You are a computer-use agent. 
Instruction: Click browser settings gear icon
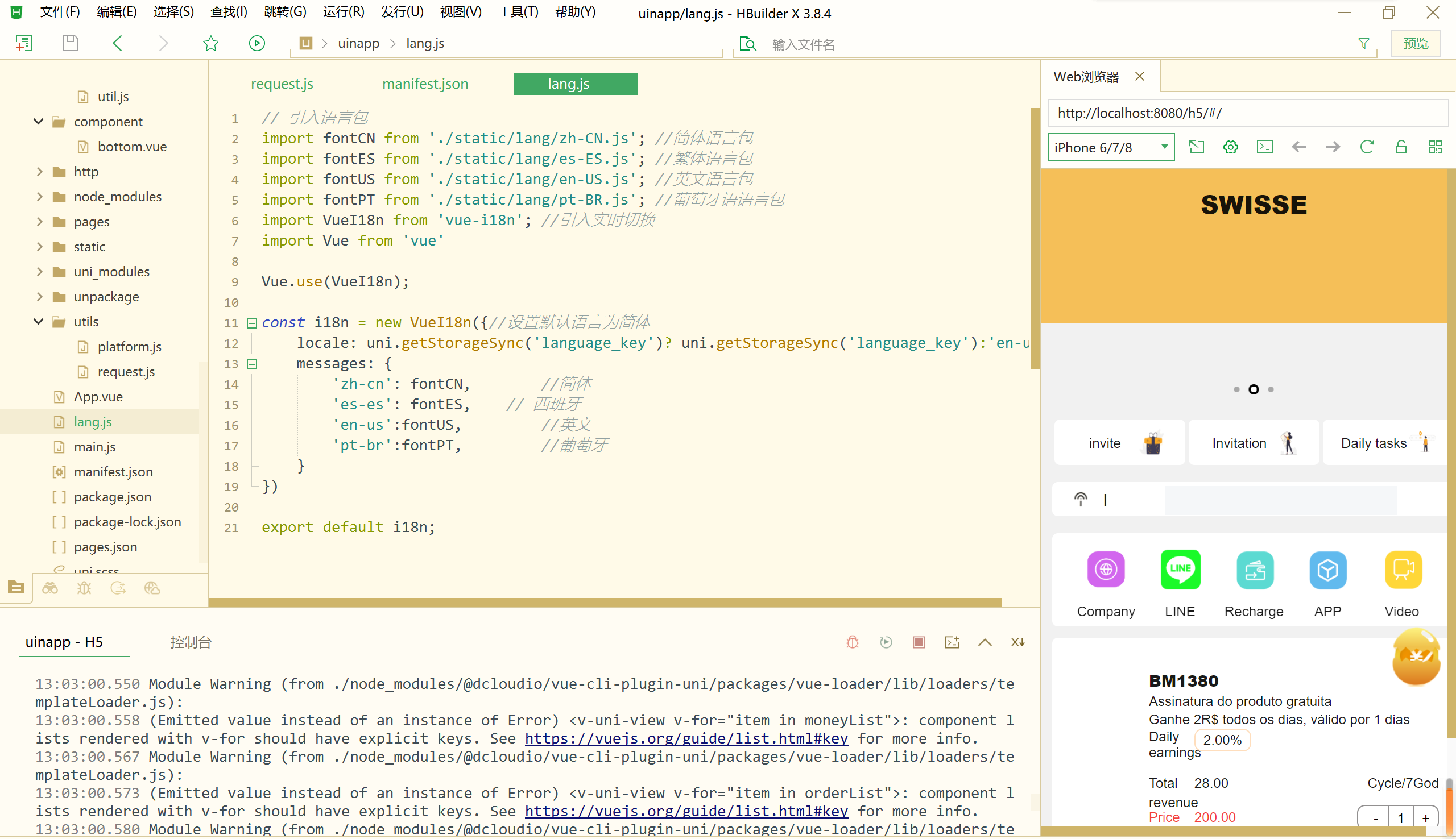coord(1231,147)
